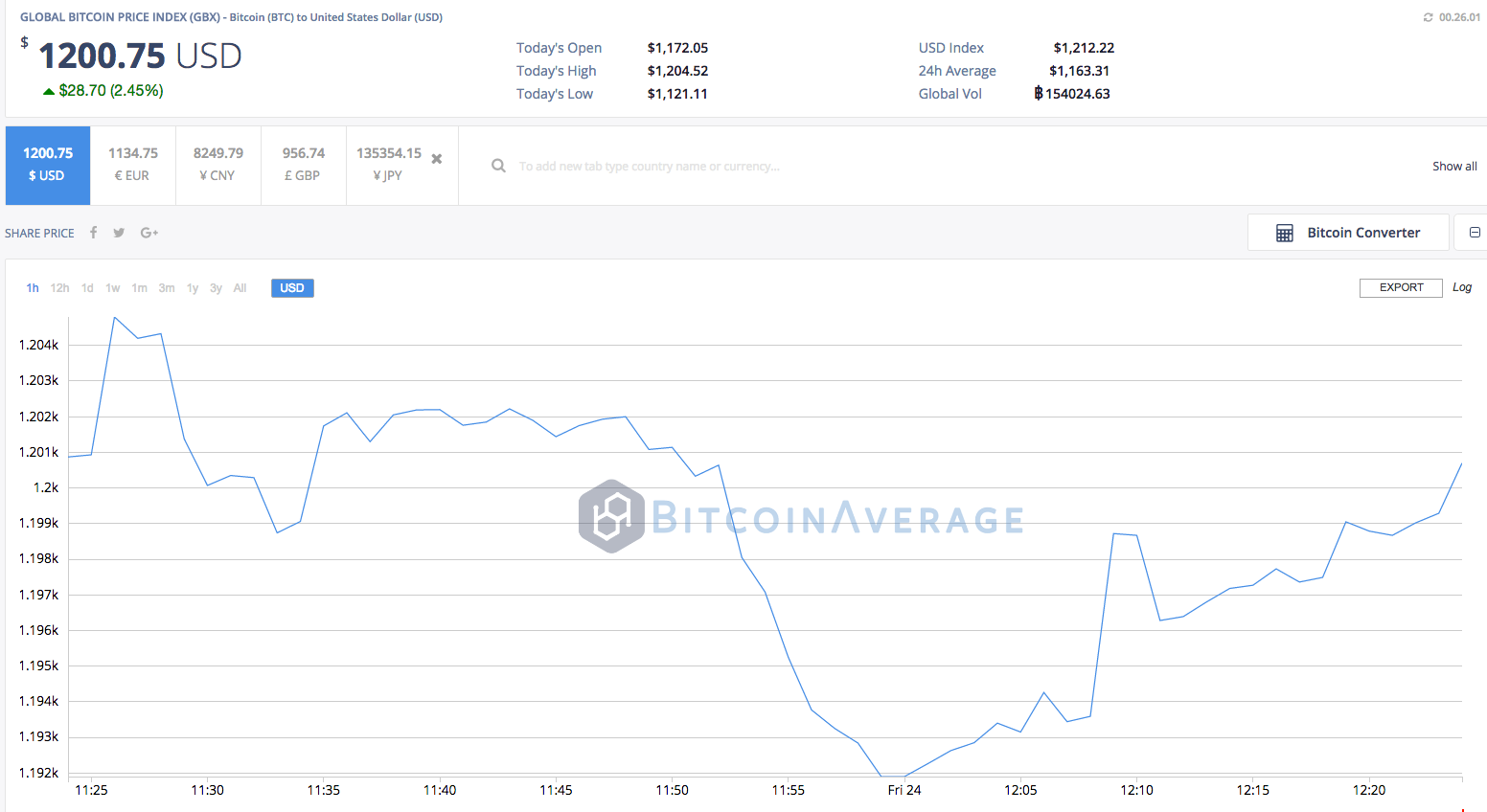
Task: Toggle the USD chart currency button
Action: tap(292, 287)
